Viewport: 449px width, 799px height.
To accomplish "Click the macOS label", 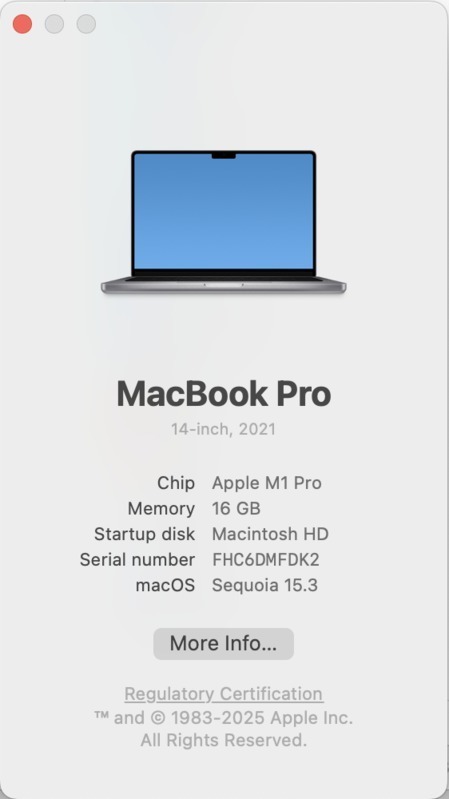I will (x=165, y=585).
